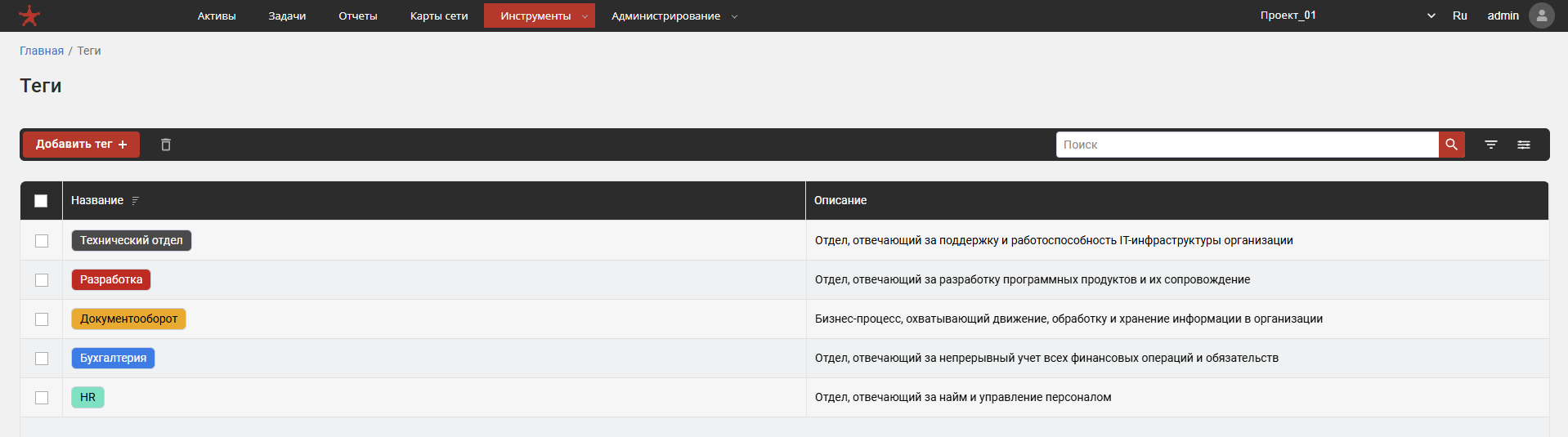Click description about учет финансовых операций
Screen dimensions: 1568x437
click(x=1046, y=358)
